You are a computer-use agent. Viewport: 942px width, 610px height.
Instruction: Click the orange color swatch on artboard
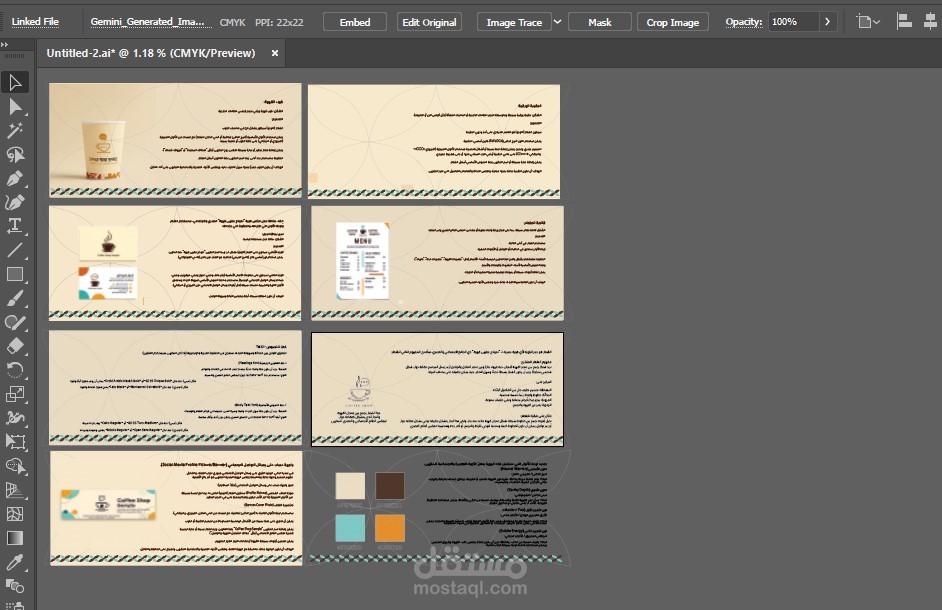[390, 528]
